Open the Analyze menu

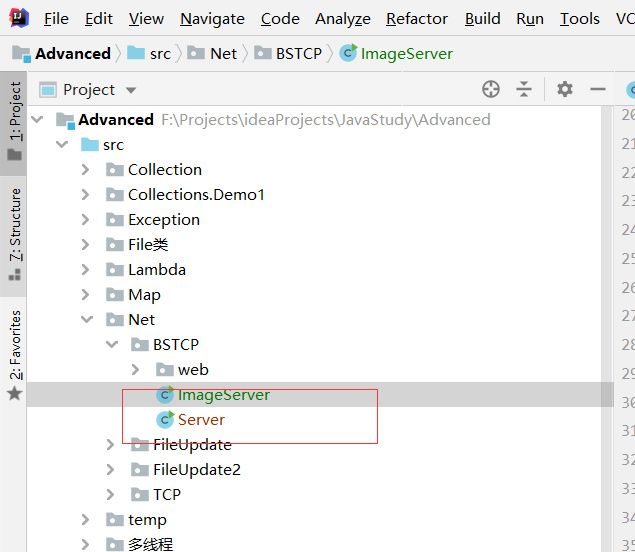click(x=343, y=19)
